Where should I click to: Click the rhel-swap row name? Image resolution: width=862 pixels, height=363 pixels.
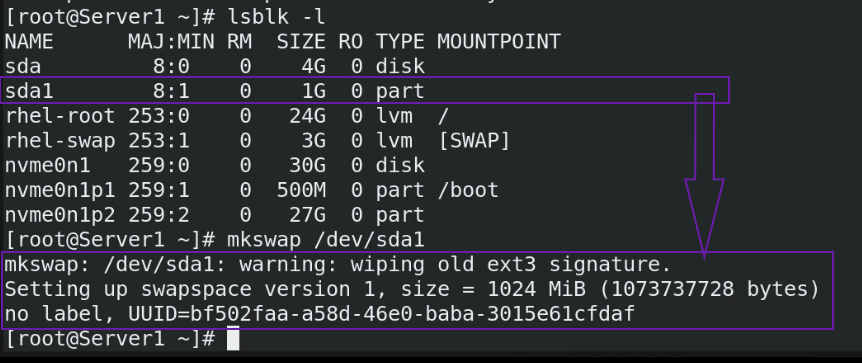click(x=60, y=140)
